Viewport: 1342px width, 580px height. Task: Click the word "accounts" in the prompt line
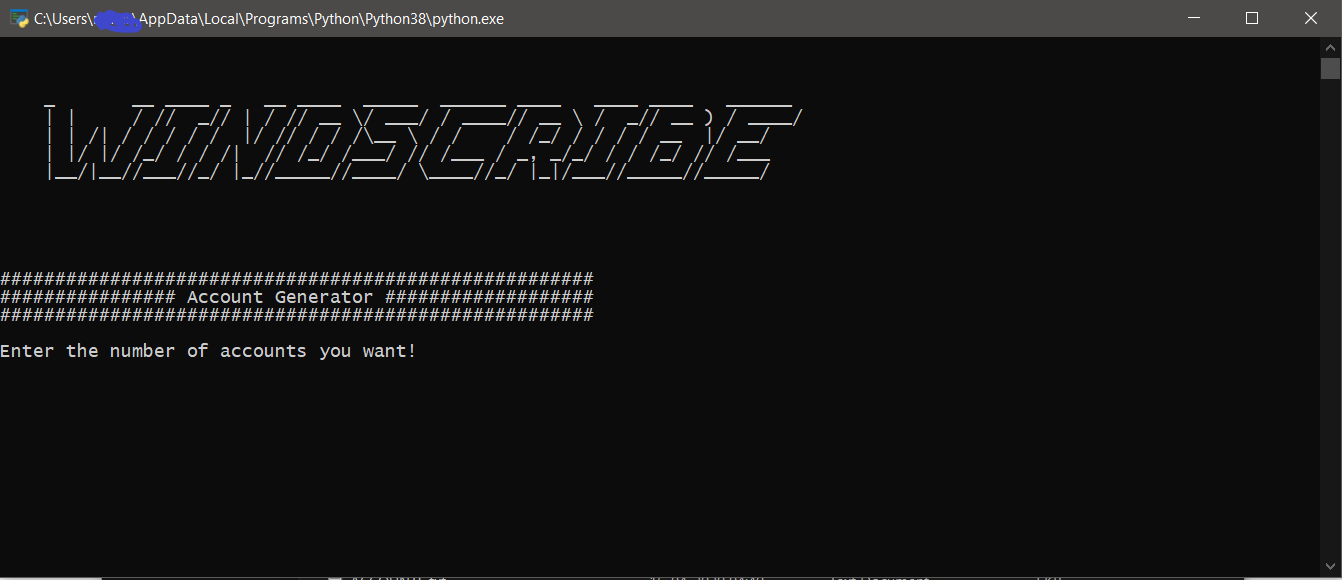263,351
